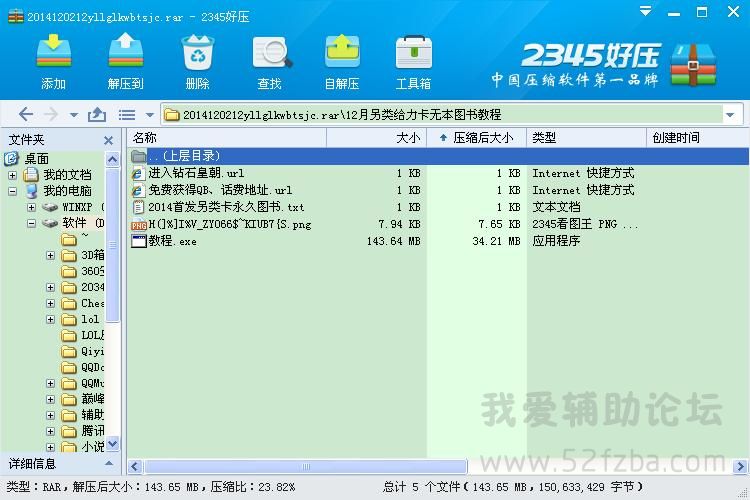750x500 pixels.
Task: Sort by the 压缩后大小 column header
Action: pos(476,138)
